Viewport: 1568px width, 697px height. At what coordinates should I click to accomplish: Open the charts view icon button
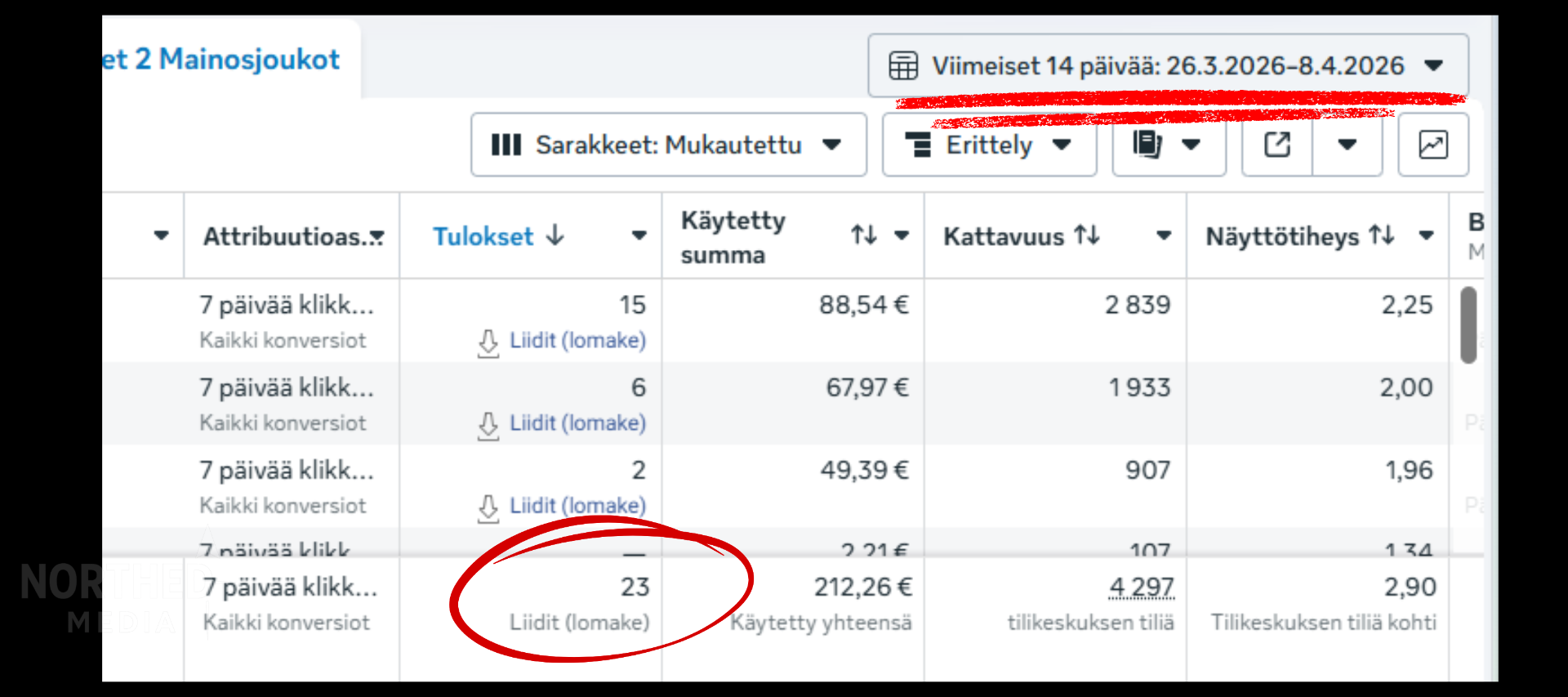[1432, 145]
